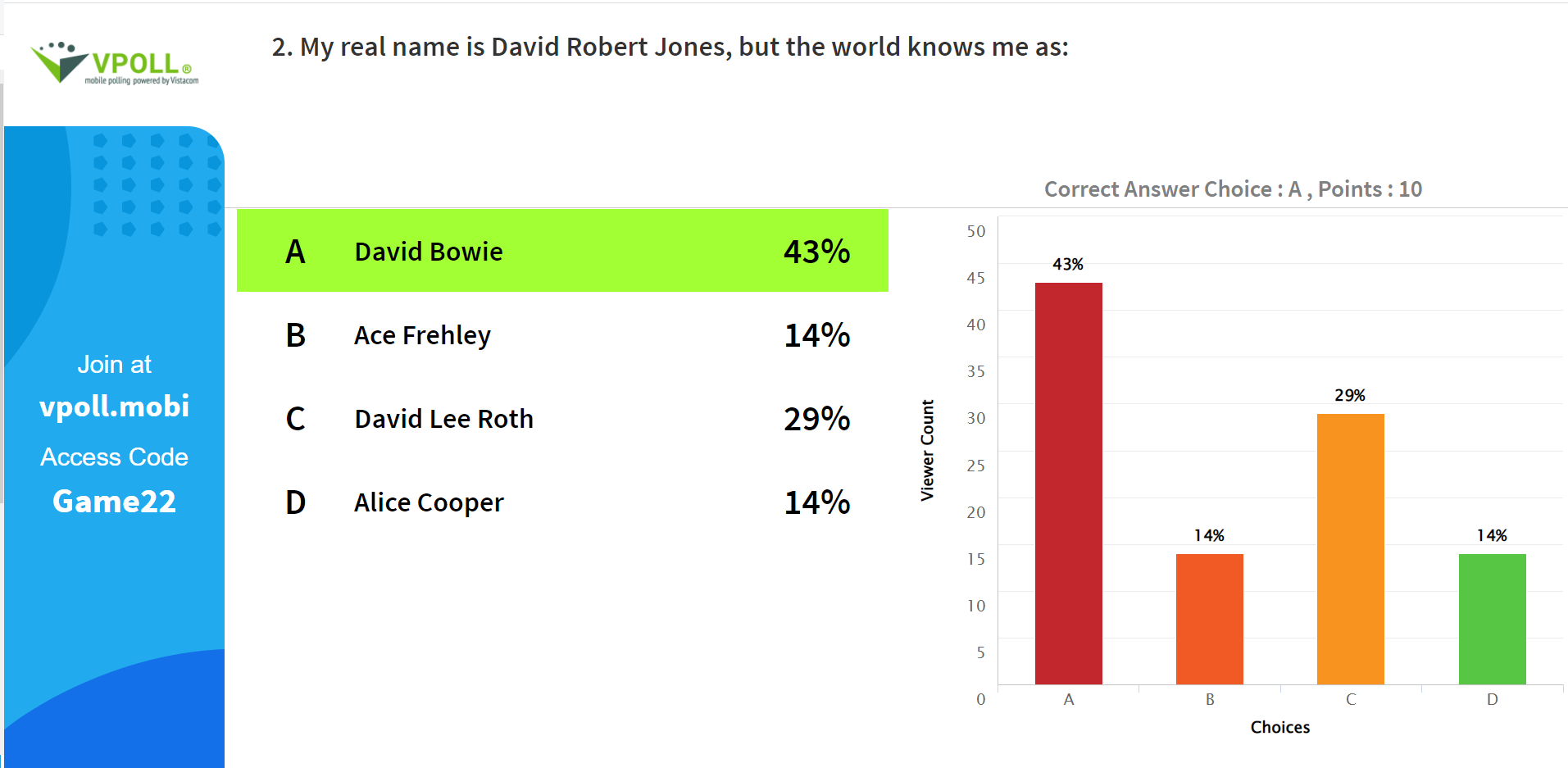Click the 29% label above bar C
Screen dimensions: 1568x768
pyautogui.click(x=1350, y=395)
